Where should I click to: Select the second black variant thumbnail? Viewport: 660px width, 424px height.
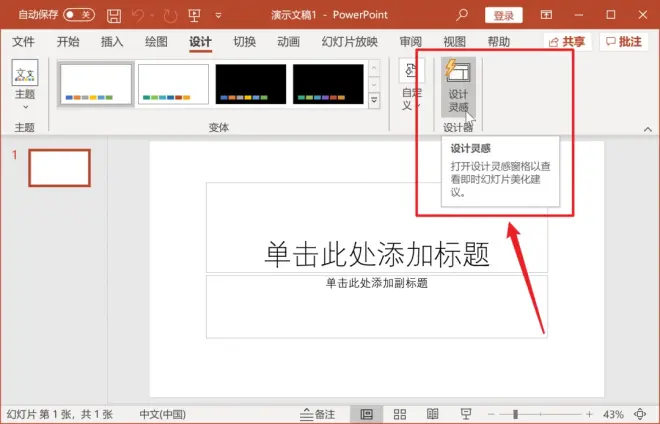(328, 84)
